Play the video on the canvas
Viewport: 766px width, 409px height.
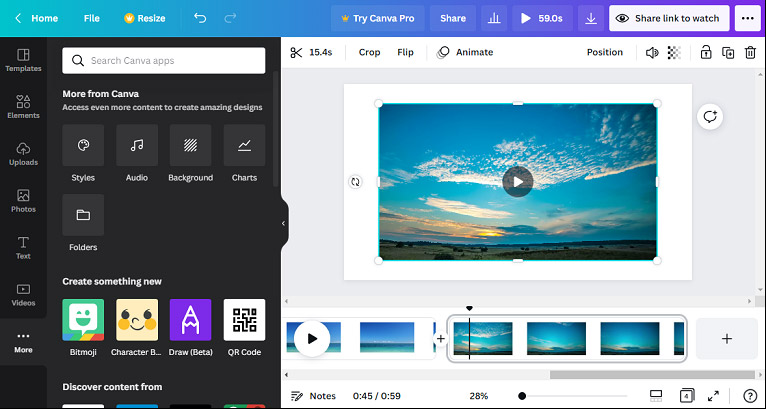tap(518, 182)
